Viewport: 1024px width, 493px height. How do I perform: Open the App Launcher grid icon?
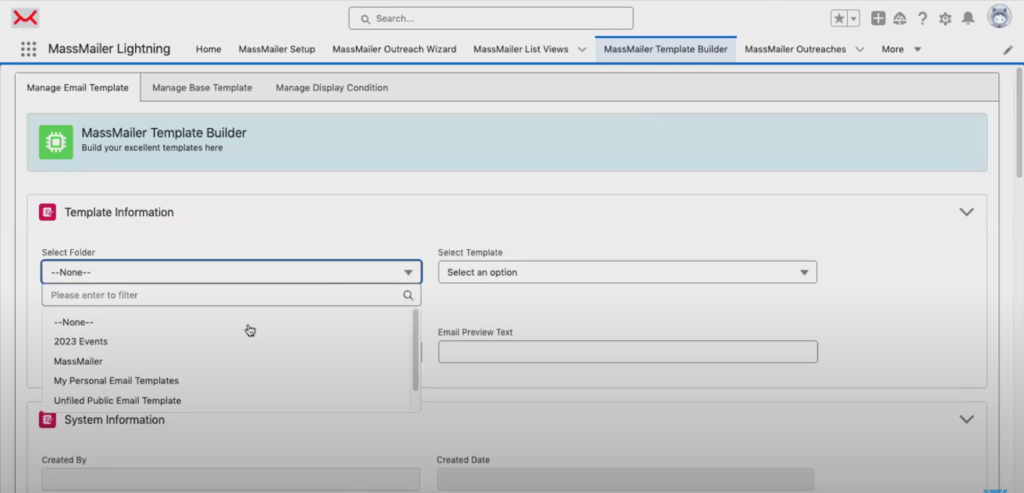(x=28, y=49)
